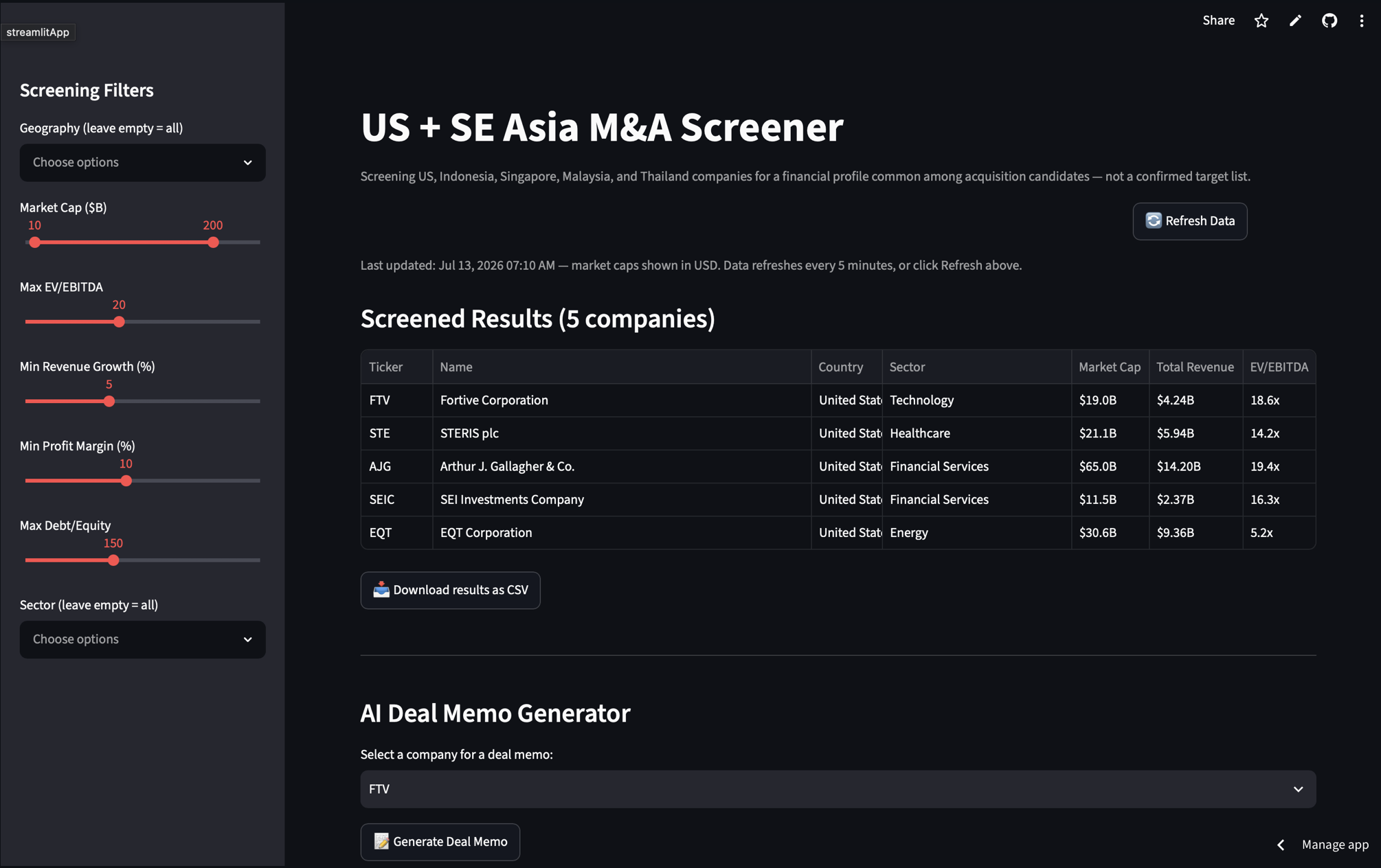The image size is (1381, 868).
Task: Select the EQT ticker cell
Action: tap(396, 532)
